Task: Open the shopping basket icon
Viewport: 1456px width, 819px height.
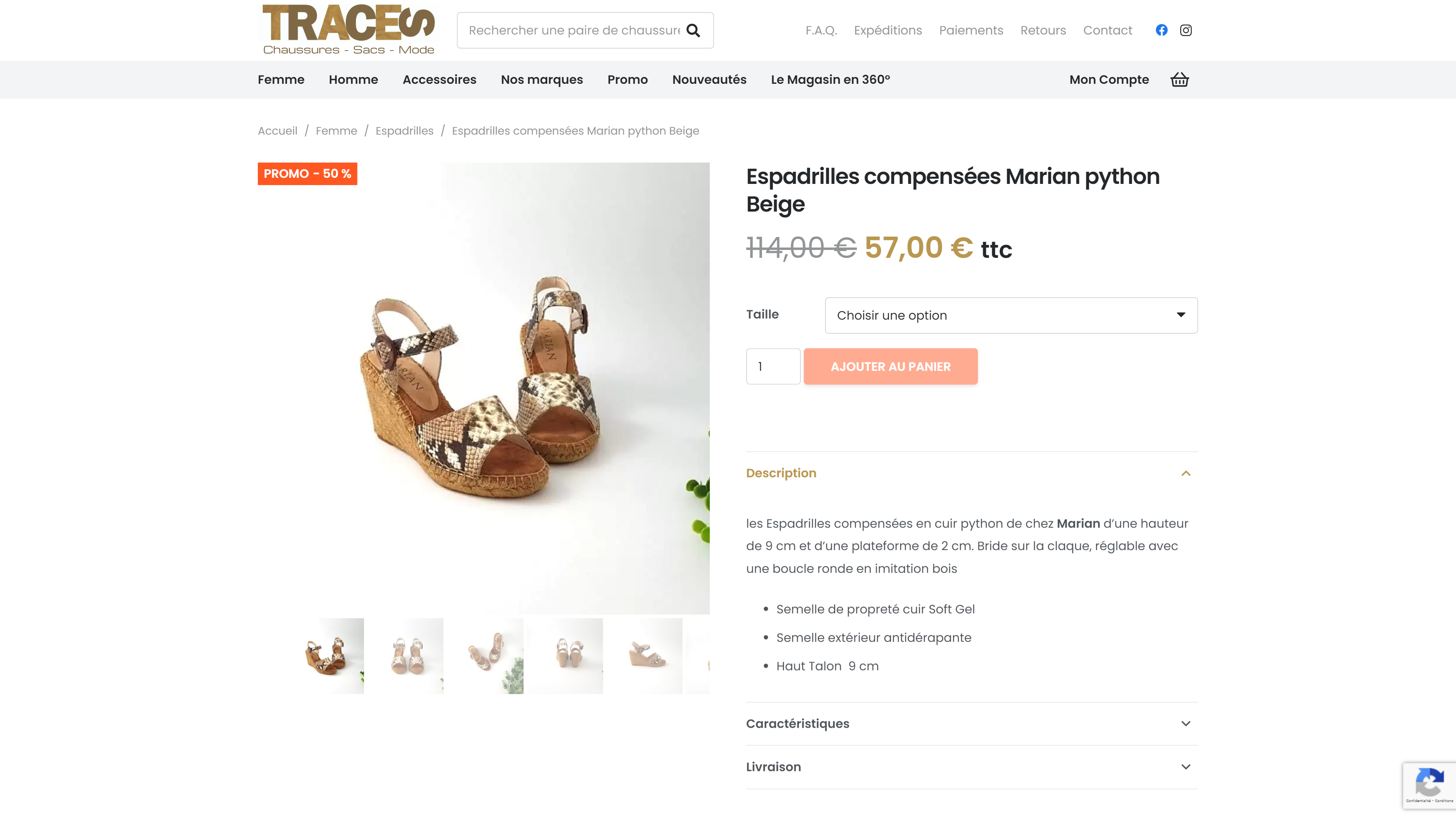Action: tap(1180, 80)
